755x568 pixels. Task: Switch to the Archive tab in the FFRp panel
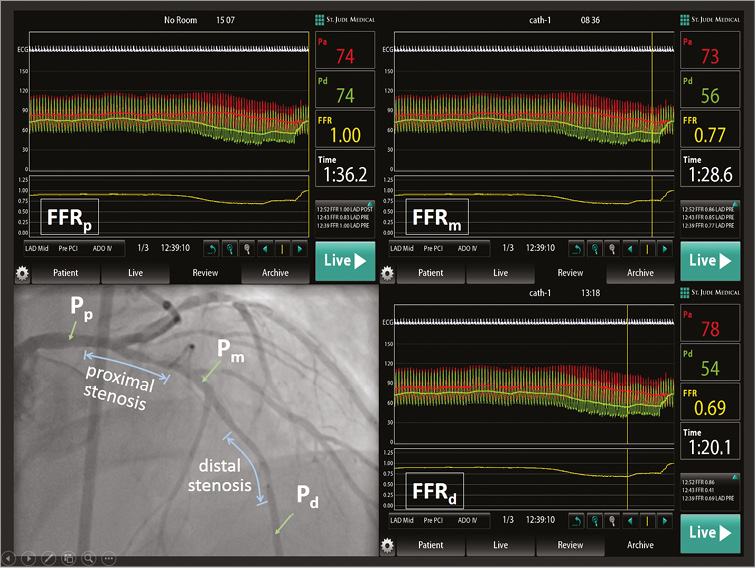pos(275,272)
